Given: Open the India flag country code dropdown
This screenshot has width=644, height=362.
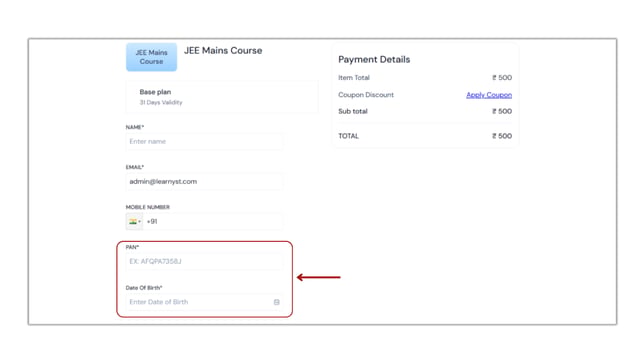Looking at the screenshot, I should tap(134, 221).
